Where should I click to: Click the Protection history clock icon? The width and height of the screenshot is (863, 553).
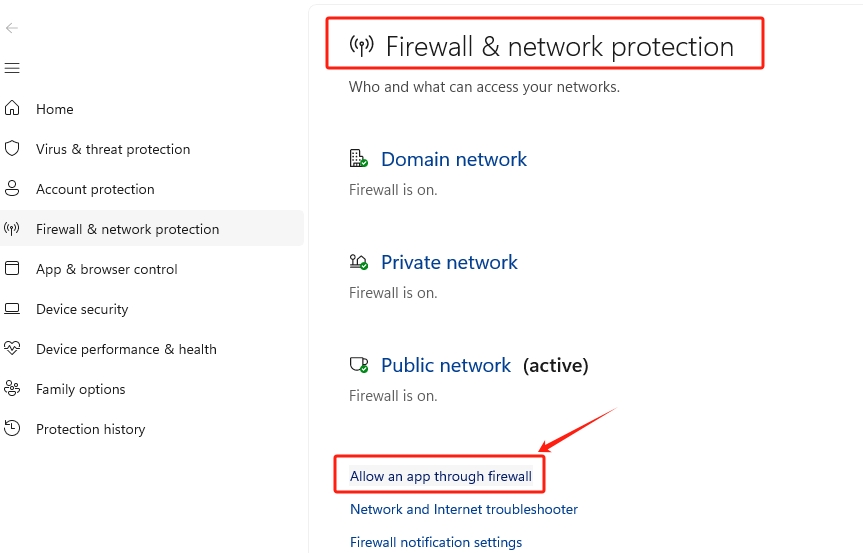pos(12,428)
